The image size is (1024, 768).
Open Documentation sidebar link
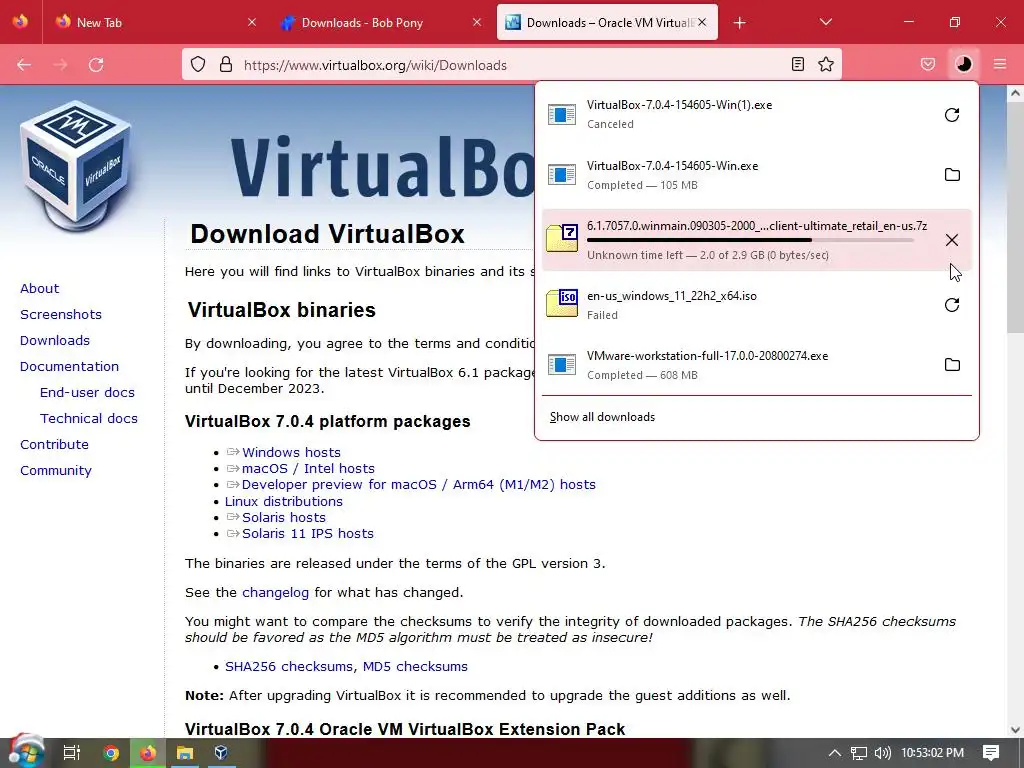pos(69,366)
